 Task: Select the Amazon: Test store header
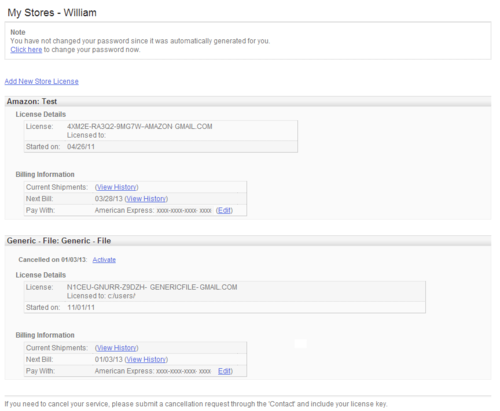pyautogui.click(x=248, y=101)
